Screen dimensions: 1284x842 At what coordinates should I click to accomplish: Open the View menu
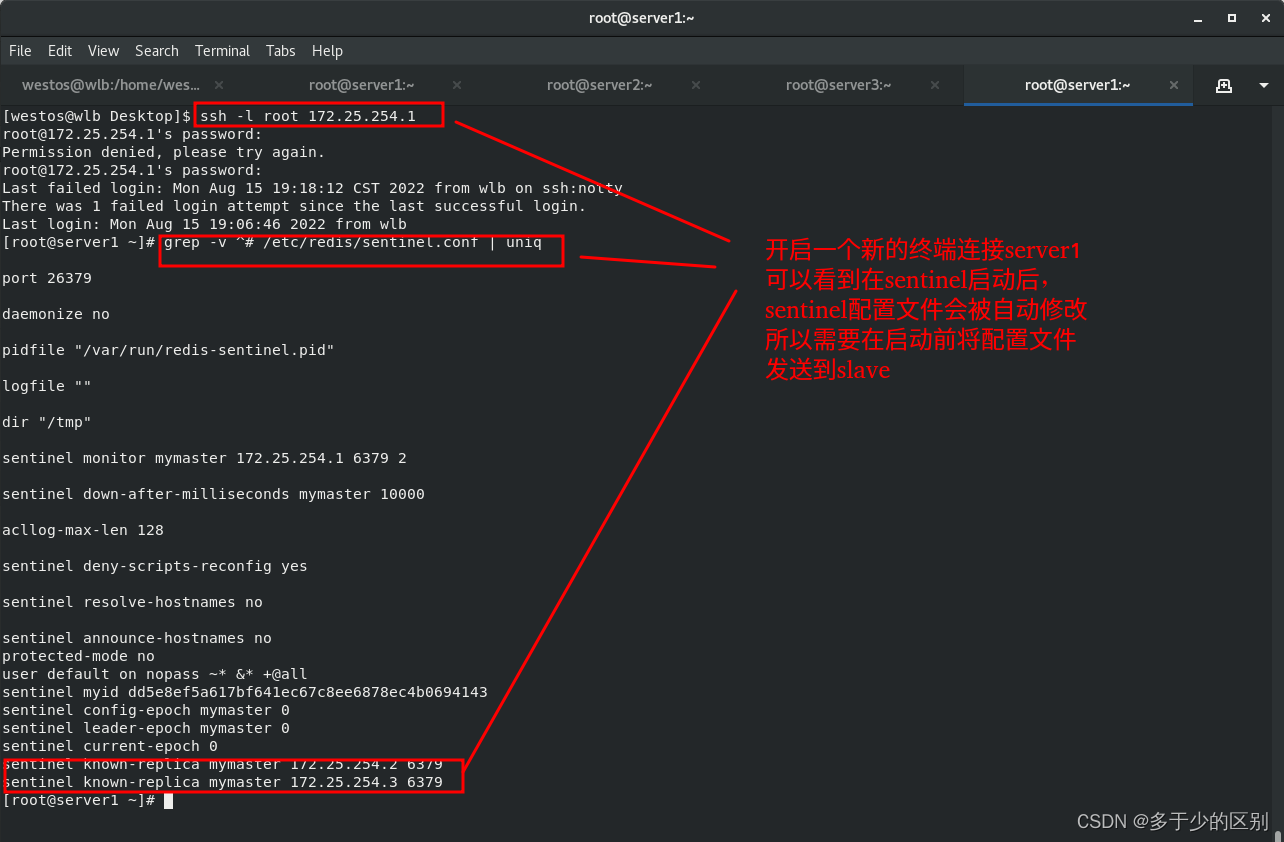click(x=103, y=51)
